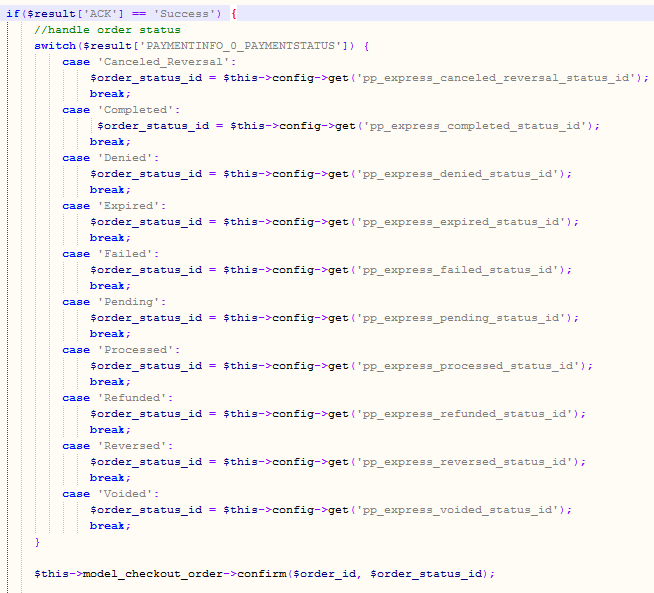Viewport: 654px width, 593px height.
Task: Click the //handle order status comment
Action: coord(107,30)
